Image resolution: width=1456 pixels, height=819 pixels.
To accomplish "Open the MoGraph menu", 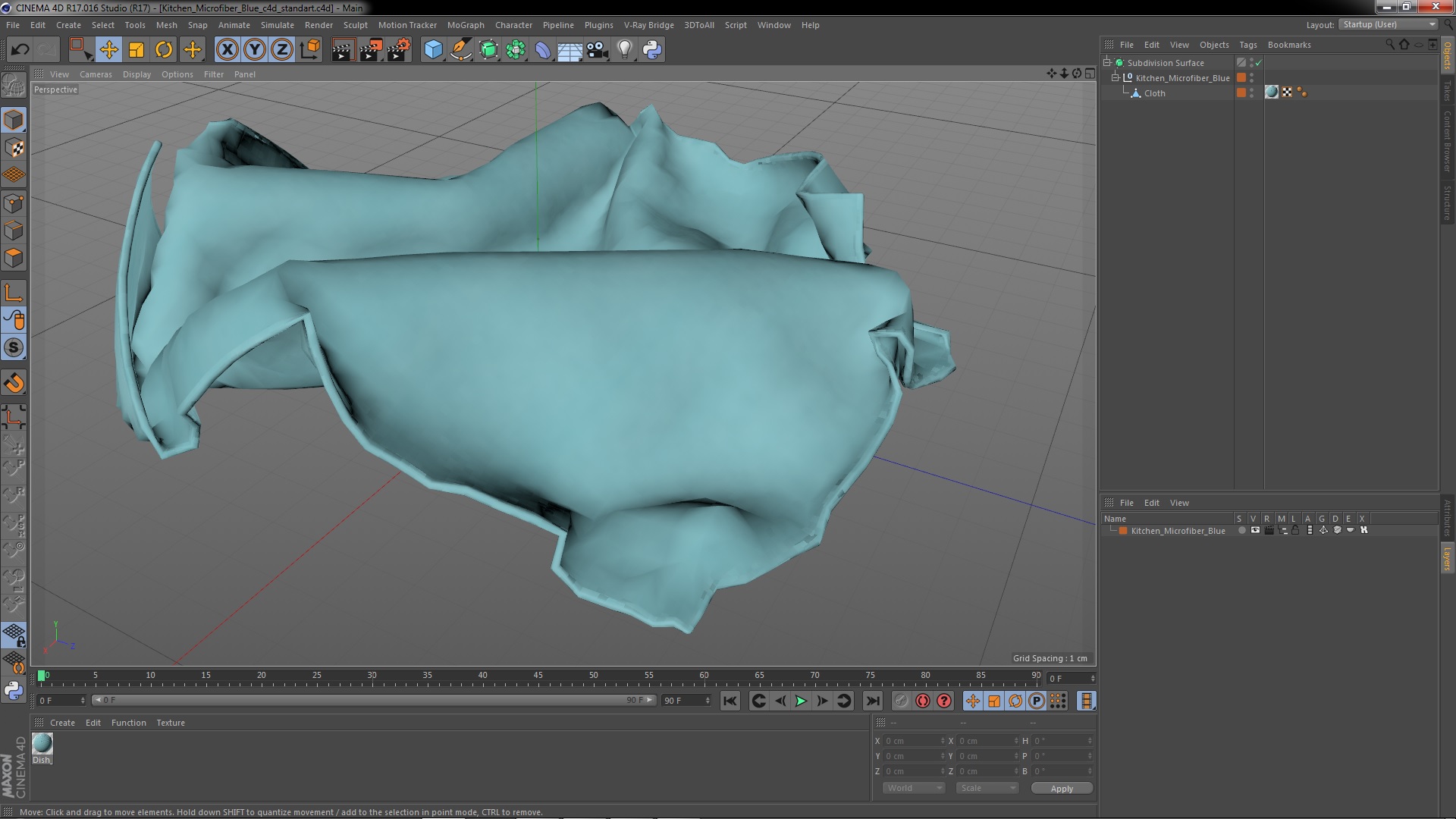I will (466, 25).
